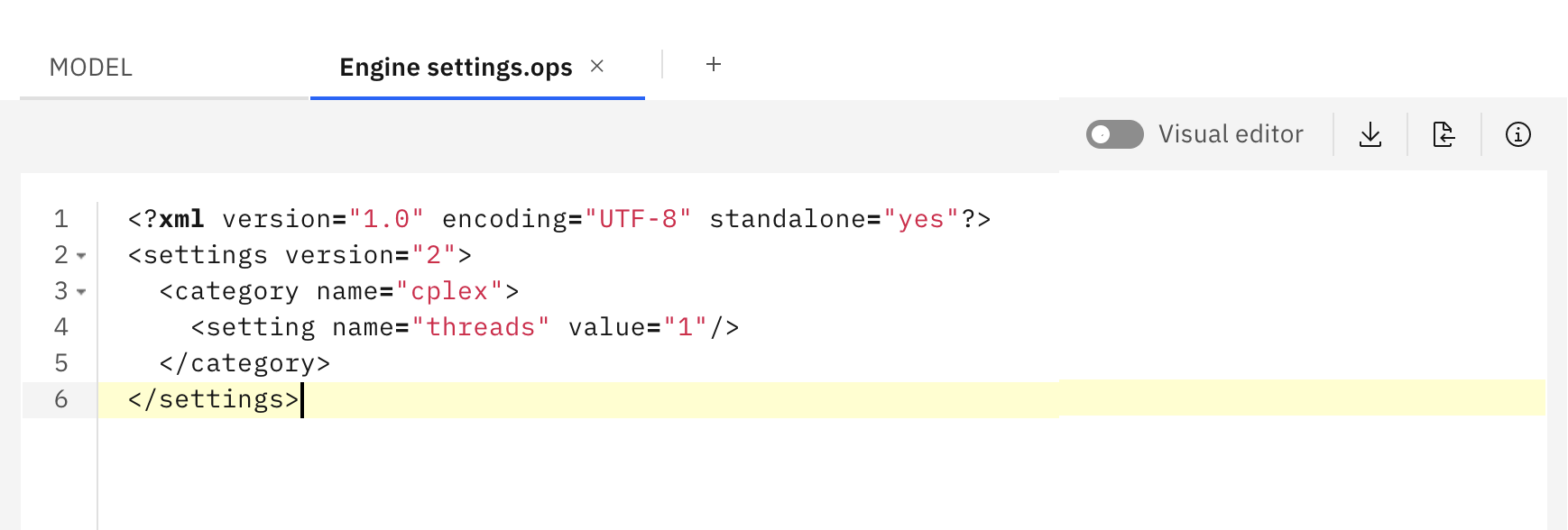
Task: Click the "cplex" category name
Action: 450,291
